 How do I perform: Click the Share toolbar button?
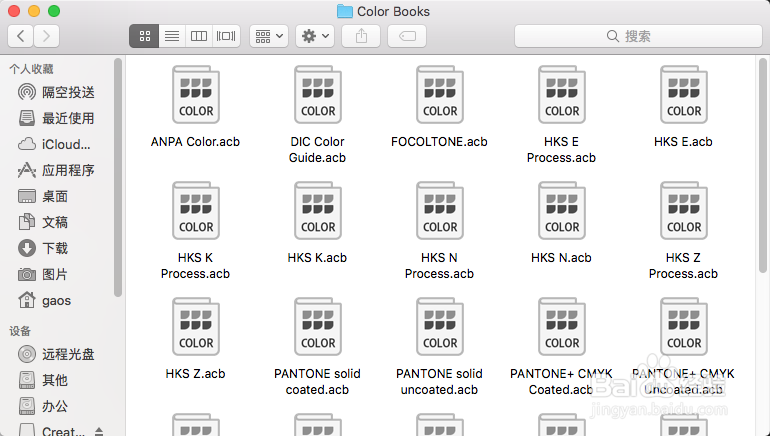(x=361, y=36)
